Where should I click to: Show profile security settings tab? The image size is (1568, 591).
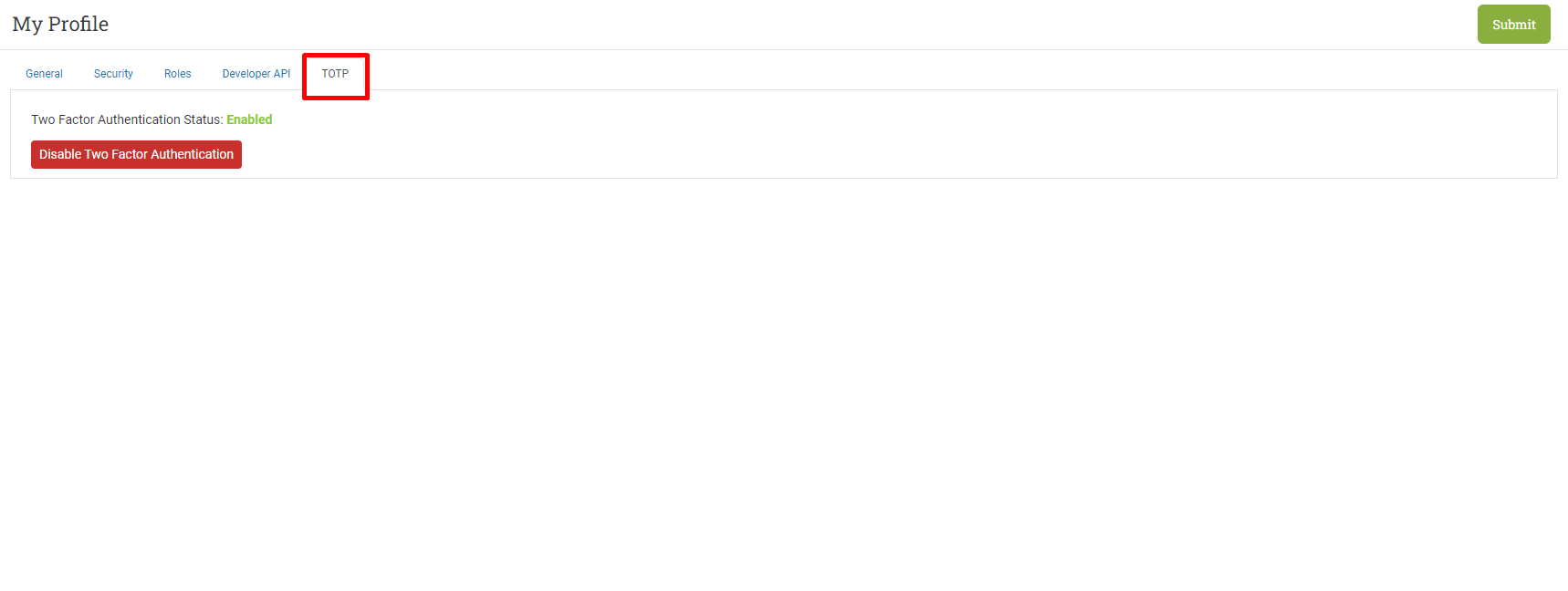(x=113, y=74)
